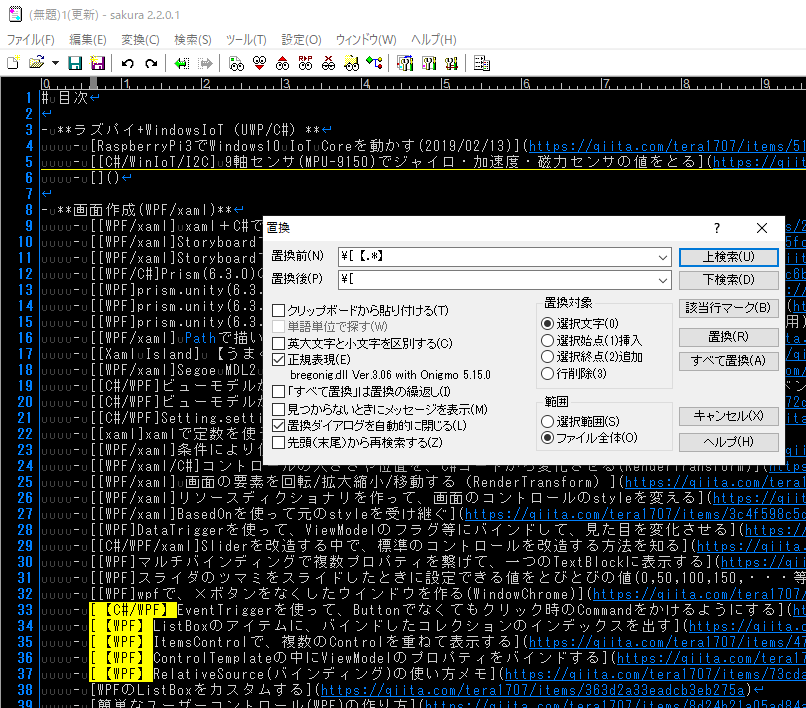Create a new file with toolbar icon
The height and width of the screenshot is (708, 806).
click(13, 63)
